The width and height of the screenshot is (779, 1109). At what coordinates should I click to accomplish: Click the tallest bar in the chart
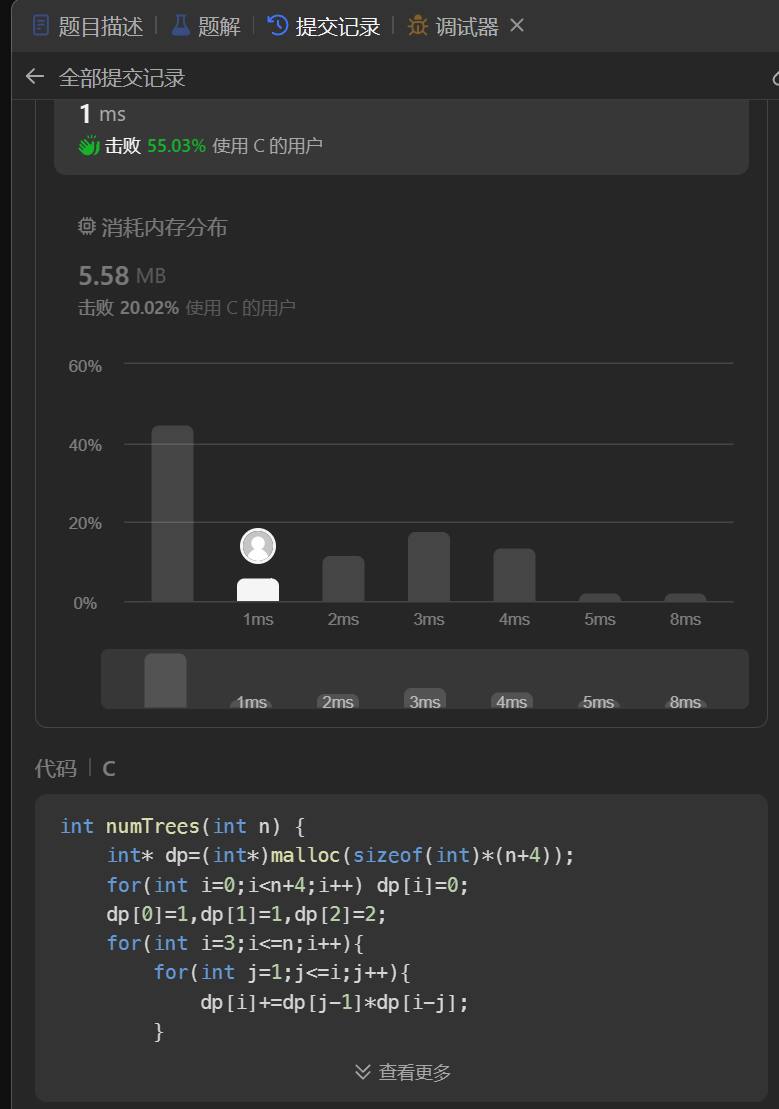172,514
